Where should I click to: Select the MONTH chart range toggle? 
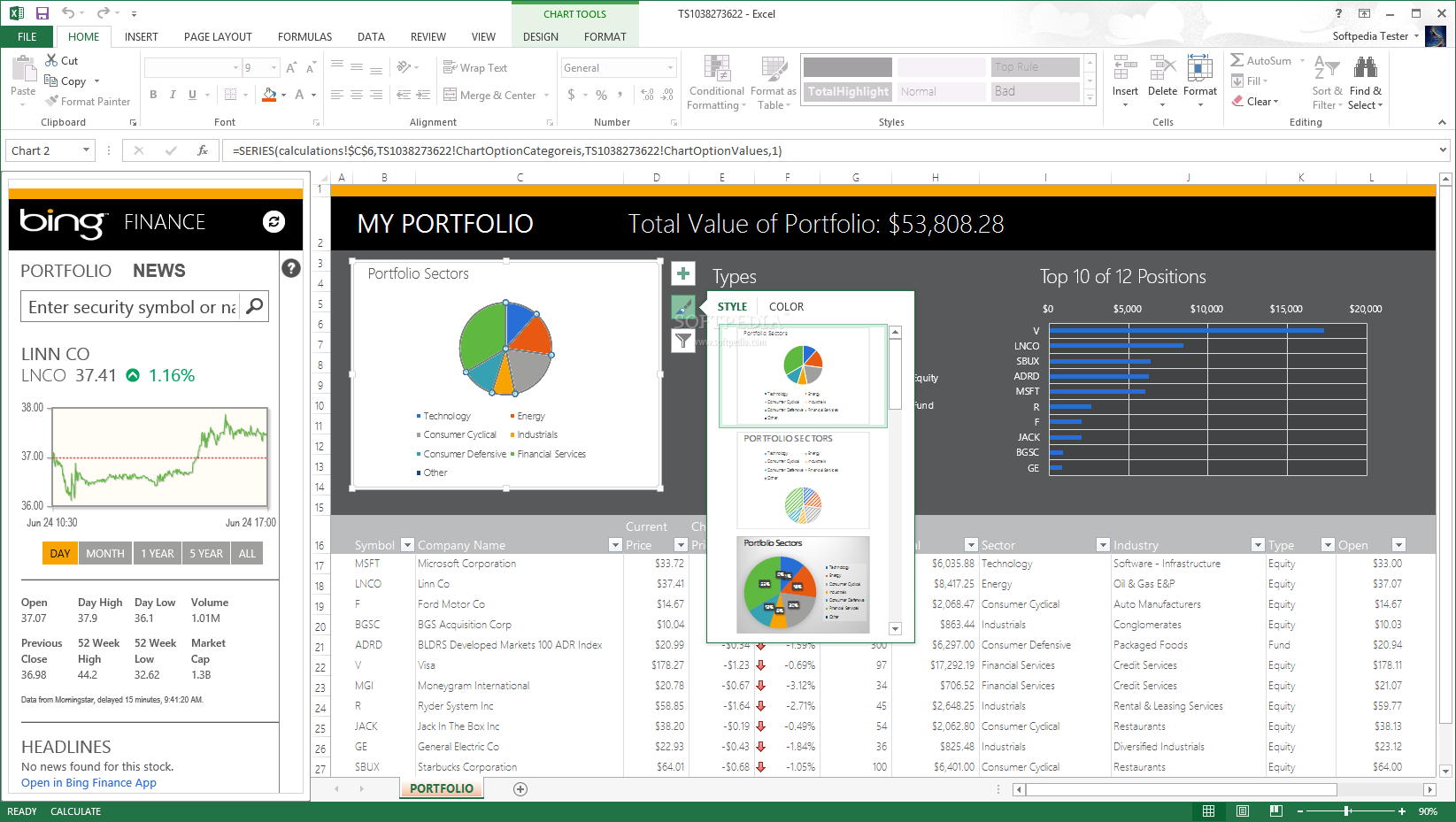point(105,553)
